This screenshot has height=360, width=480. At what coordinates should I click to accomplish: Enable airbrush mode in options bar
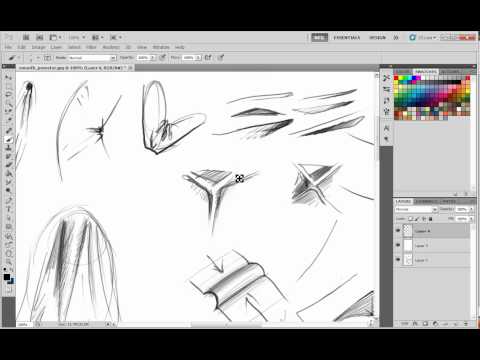coord(208,57)
